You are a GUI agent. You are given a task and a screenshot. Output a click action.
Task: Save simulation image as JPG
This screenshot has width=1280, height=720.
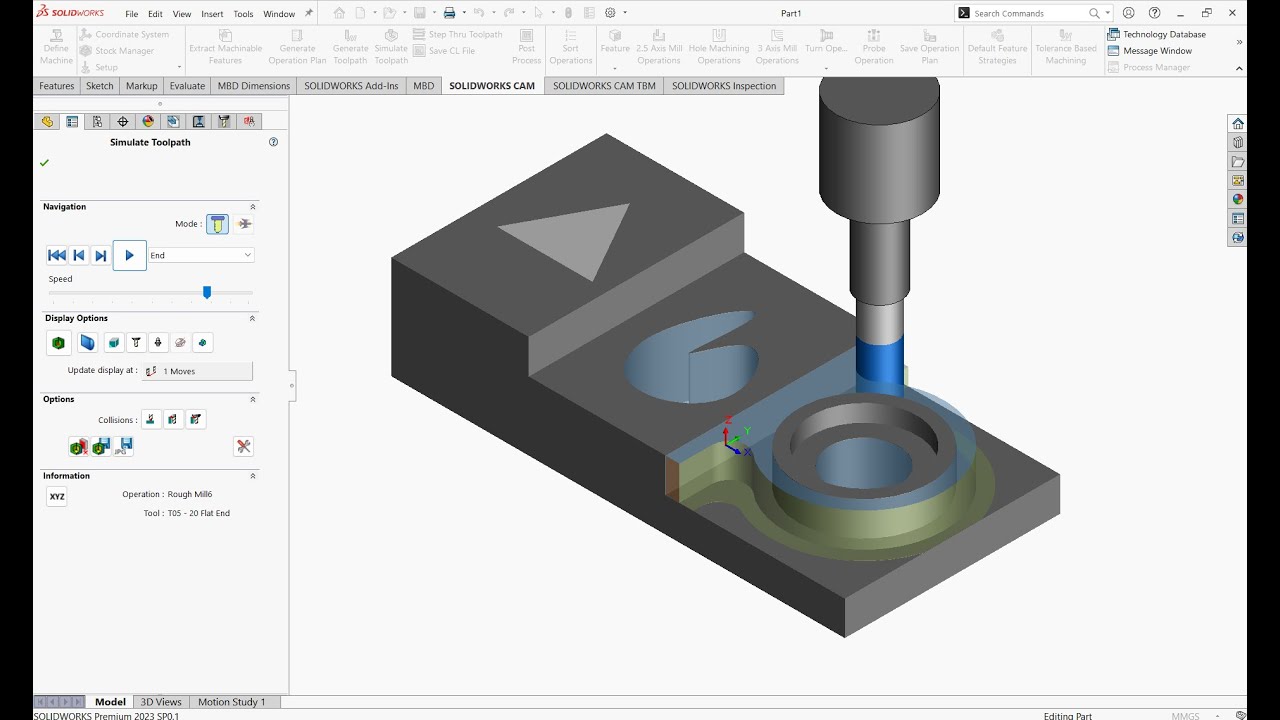[x=124, y=446]
